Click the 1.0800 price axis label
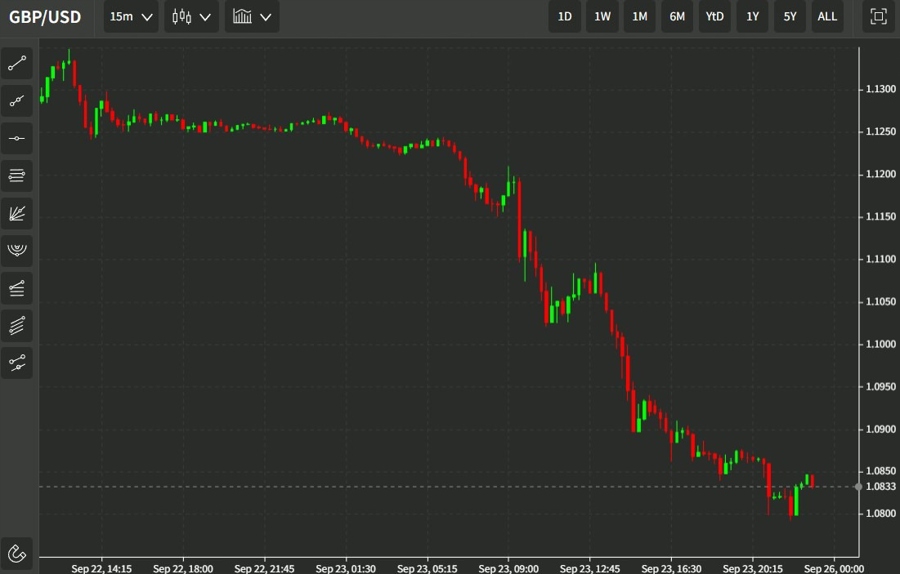 [x=880, y=513]
